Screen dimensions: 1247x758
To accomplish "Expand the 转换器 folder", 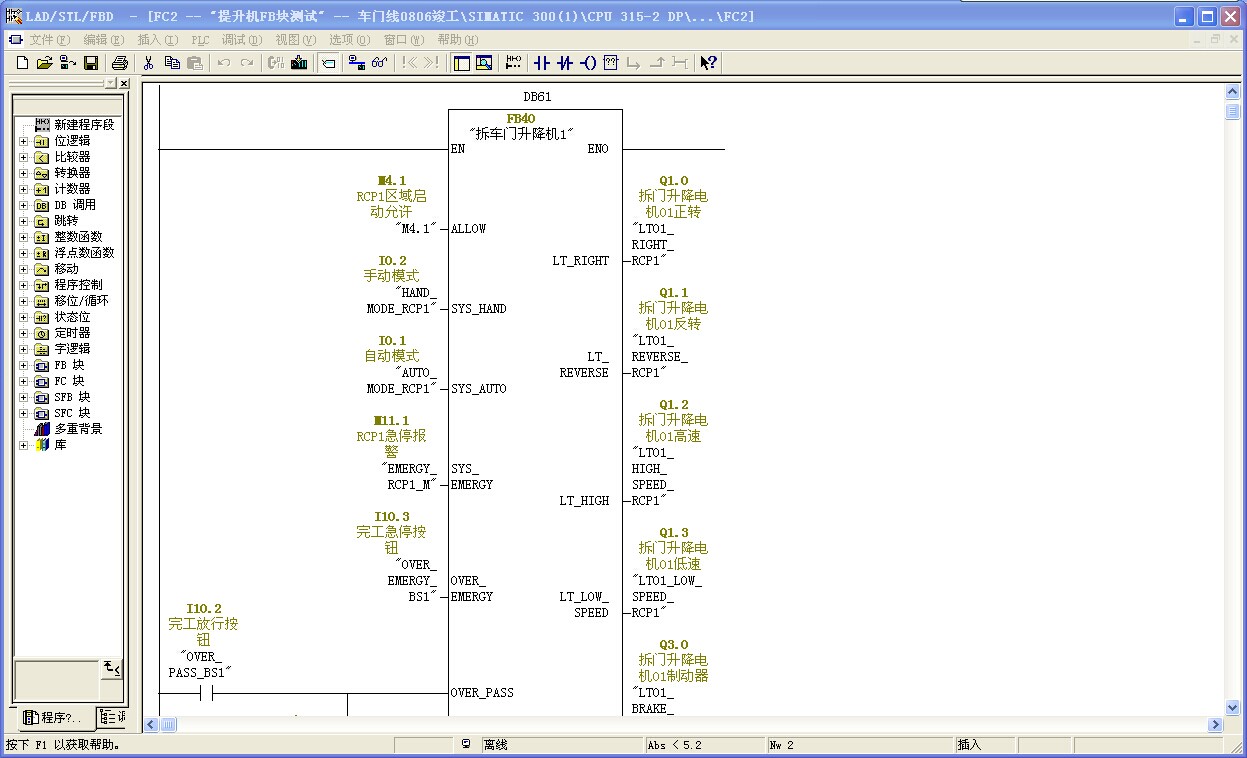I will point(24,173).
